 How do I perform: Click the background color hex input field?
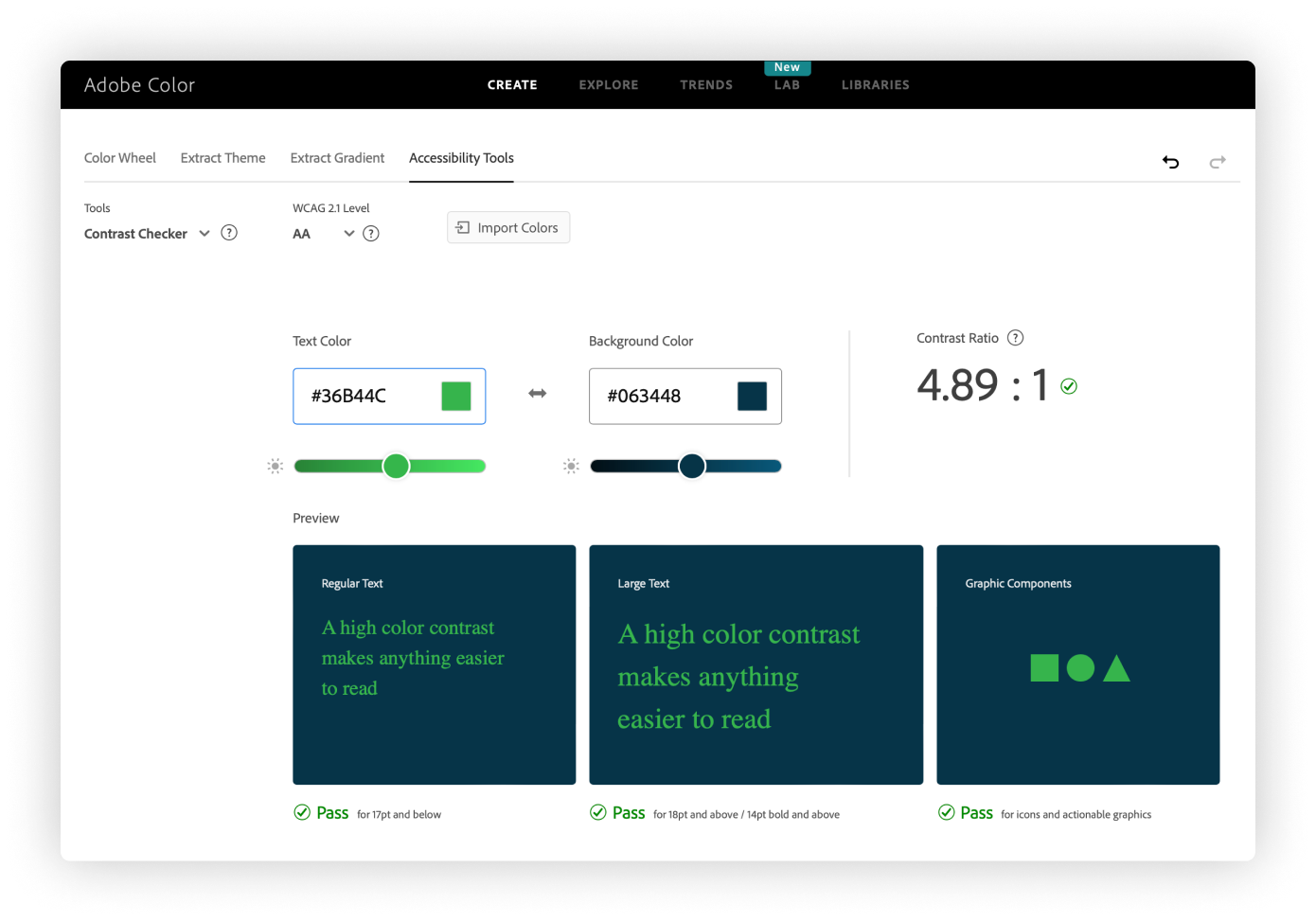(x=658, y=396)
